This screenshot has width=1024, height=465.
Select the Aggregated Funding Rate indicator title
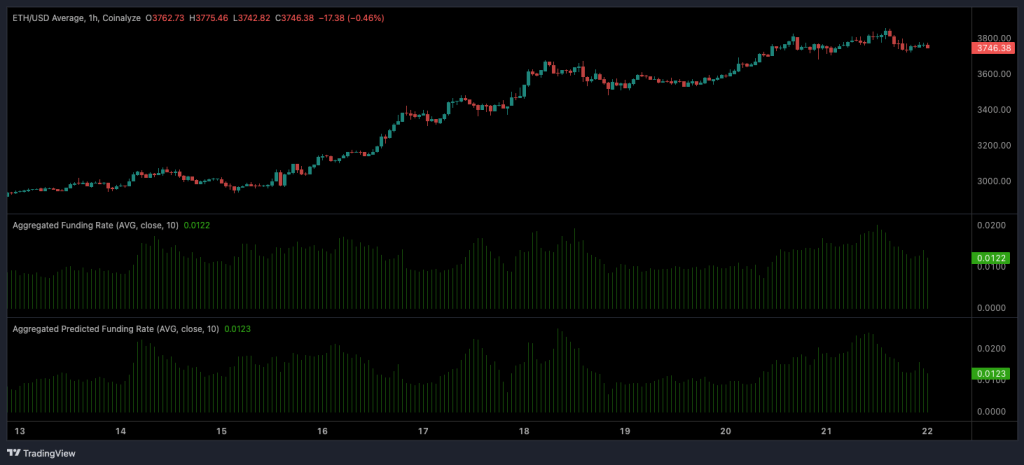pyautogui.click(x=95, y=226)
